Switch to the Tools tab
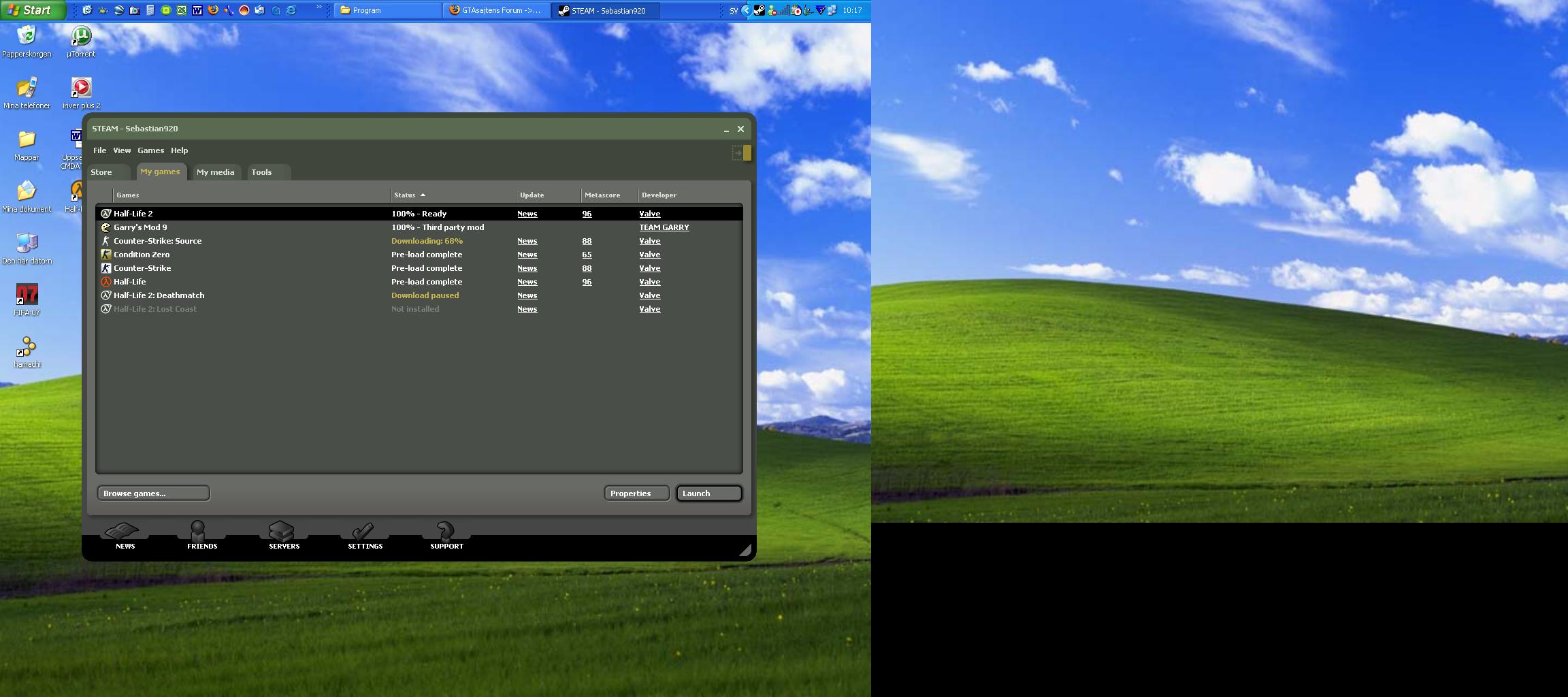The width and height of the screenshot is (1568, 699). pos(268,172)
